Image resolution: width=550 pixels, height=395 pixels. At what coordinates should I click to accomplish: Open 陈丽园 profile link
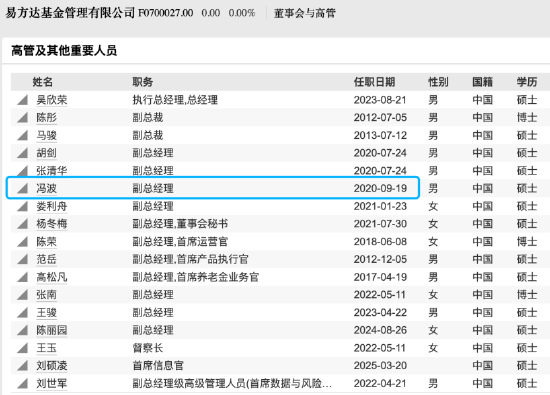(52, 330)
